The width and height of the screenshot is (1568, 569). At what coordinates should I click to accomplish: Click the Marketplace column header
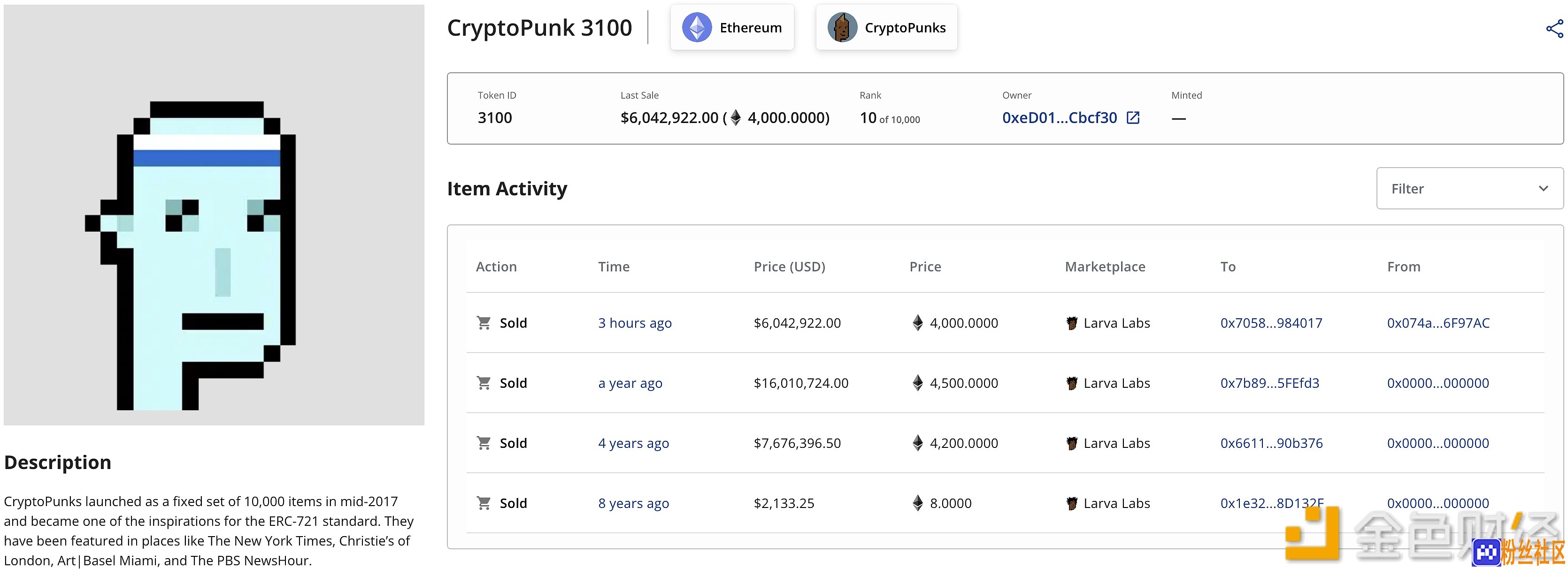(x=1105, y=267)
